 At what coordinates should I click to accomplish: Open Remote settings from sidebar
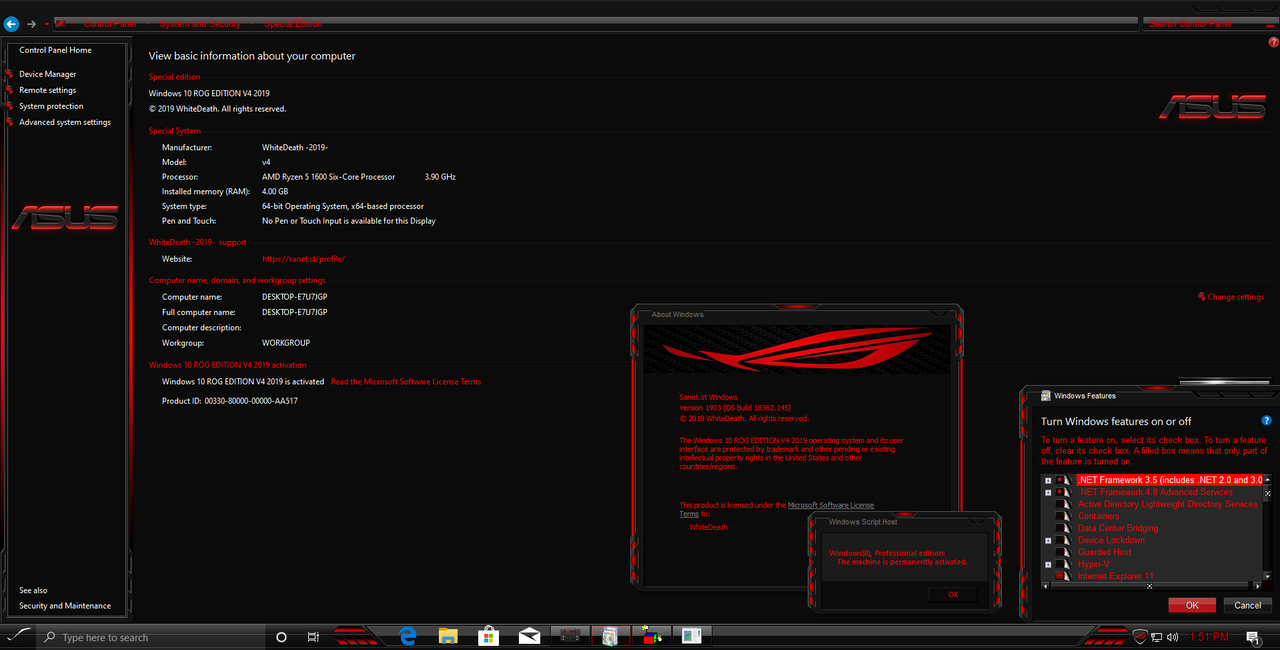[47, 90]
